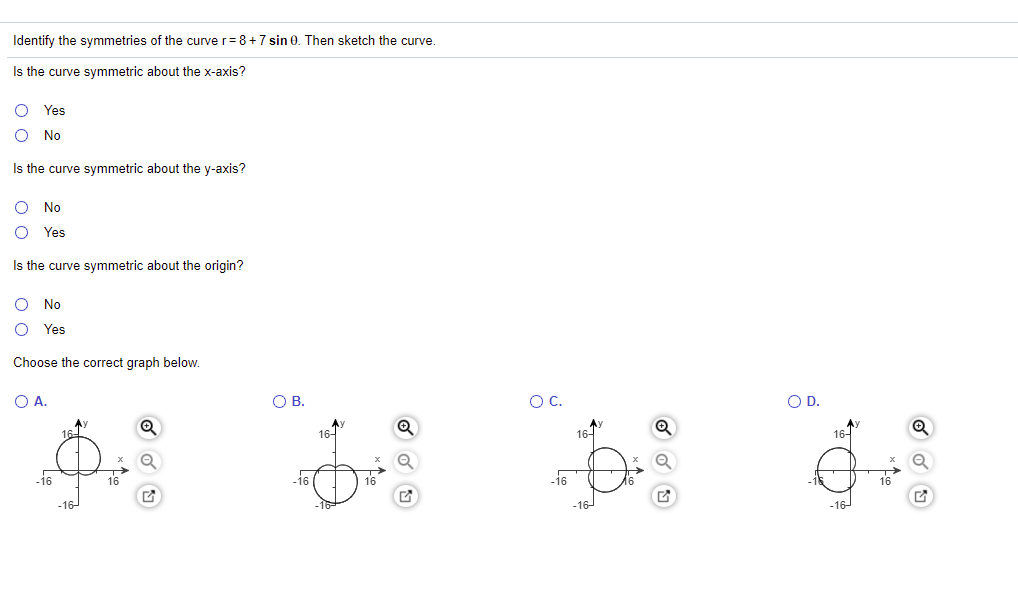1018x612 pixels.
Task: Launch enlarged view of graph B
Action: [x=404, y=496]
